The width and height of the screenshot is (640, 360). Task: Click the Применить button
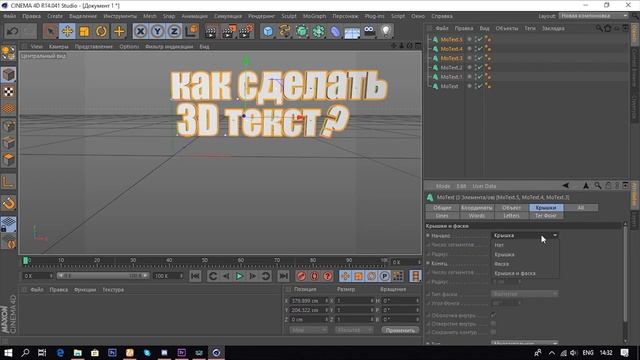pyautogui.click(x=400, y=330)
